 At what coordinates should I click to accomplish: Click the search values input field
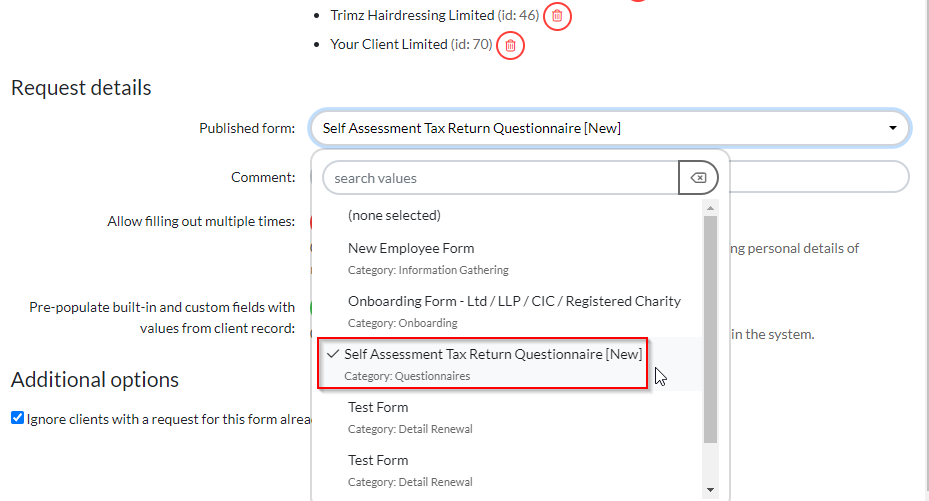500,178
